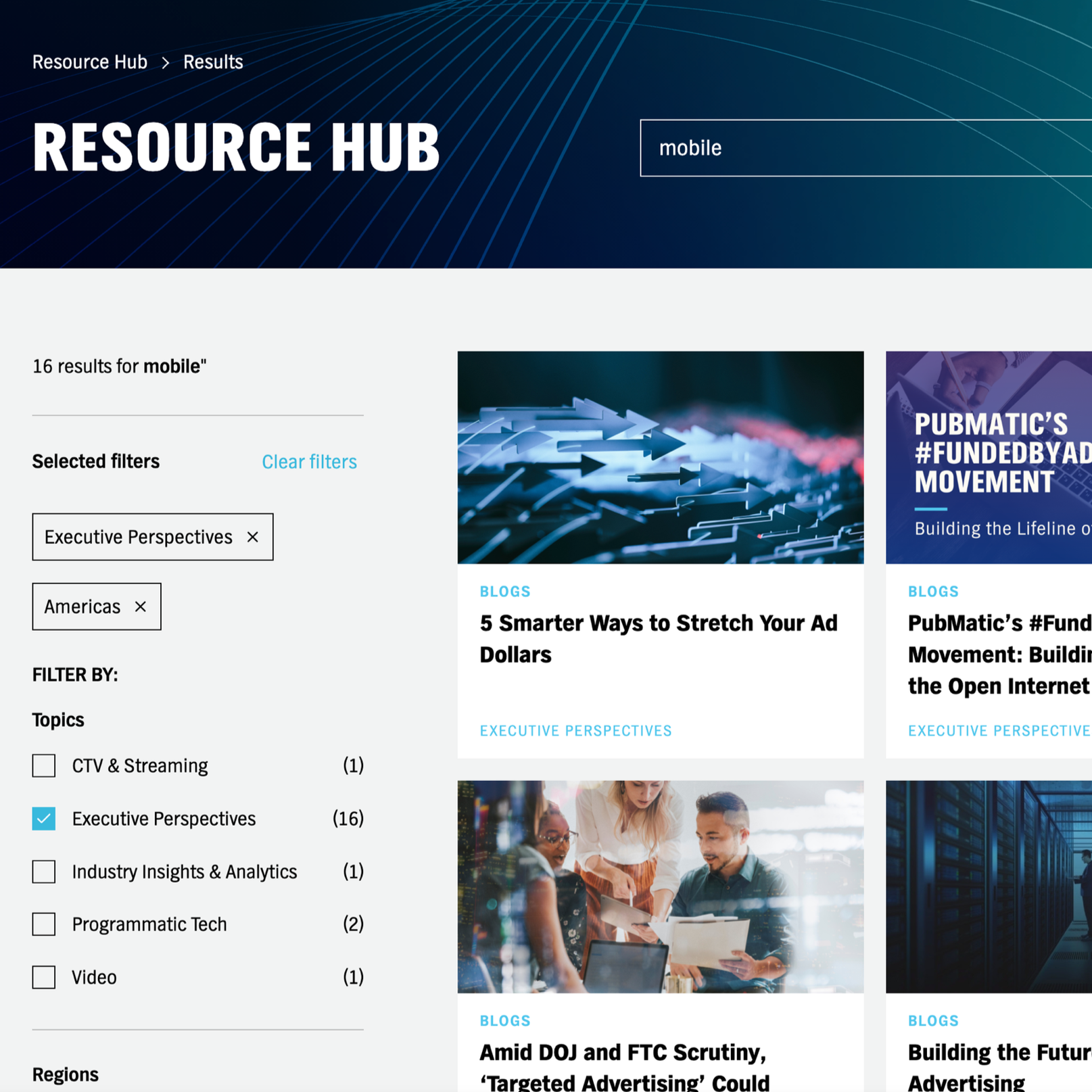Screen dimensions: 1092x1092
Task: Expand the Regions filter section
Action: click(x=65, y=1074)
